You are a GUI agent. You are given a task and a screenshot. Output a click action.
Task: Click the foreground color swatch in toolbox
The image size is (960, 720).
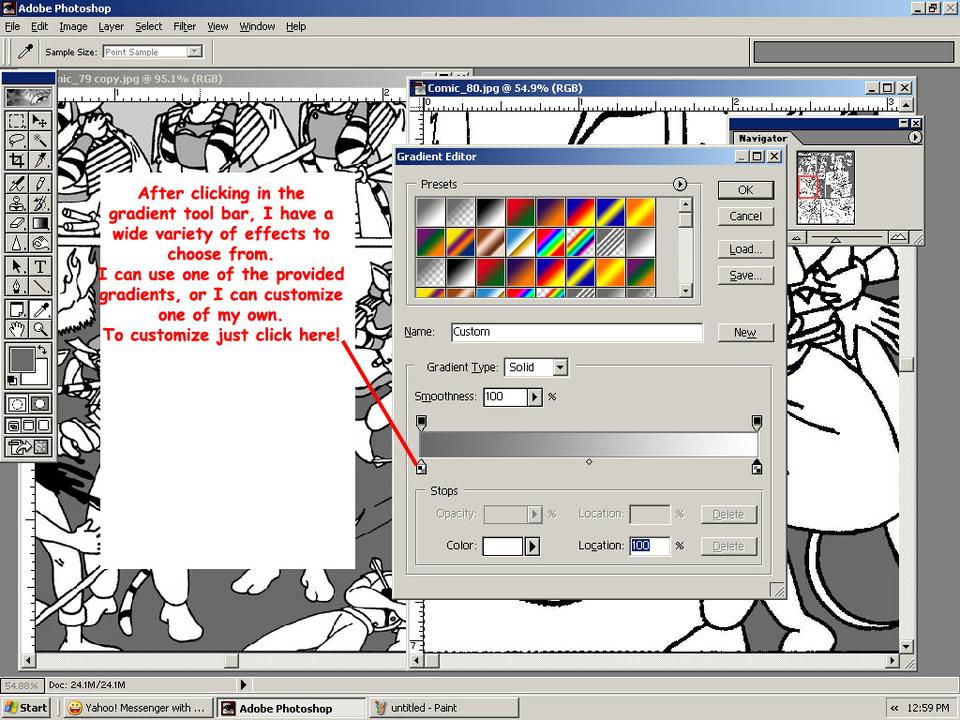click(x=21, y=359)
